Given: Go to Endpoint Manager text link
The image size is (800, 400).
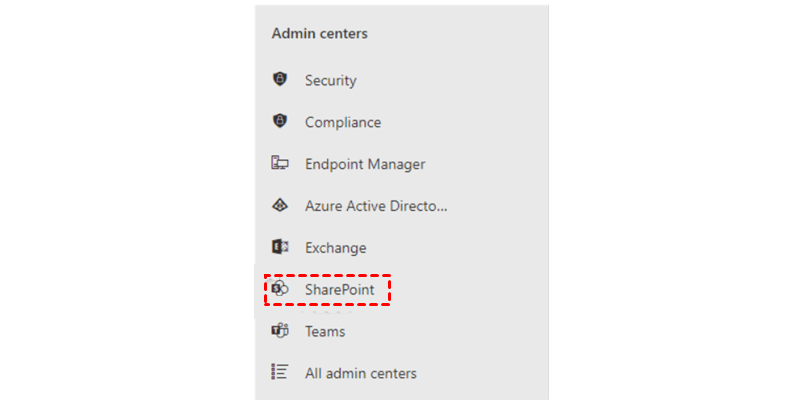Looking at the screenshot, I should tap(365, 164).
